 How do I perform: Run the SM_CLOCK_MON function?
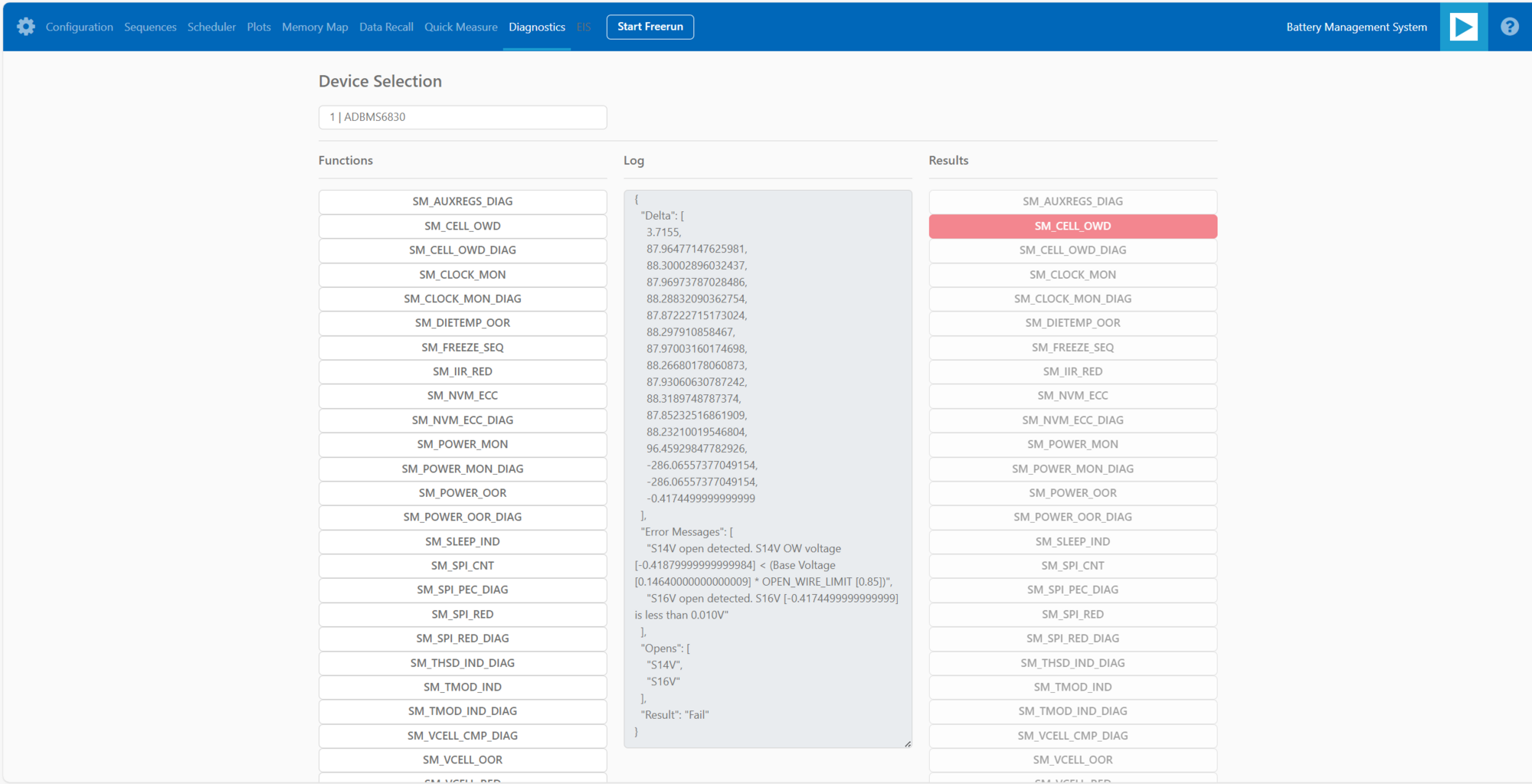click(462, 274)
